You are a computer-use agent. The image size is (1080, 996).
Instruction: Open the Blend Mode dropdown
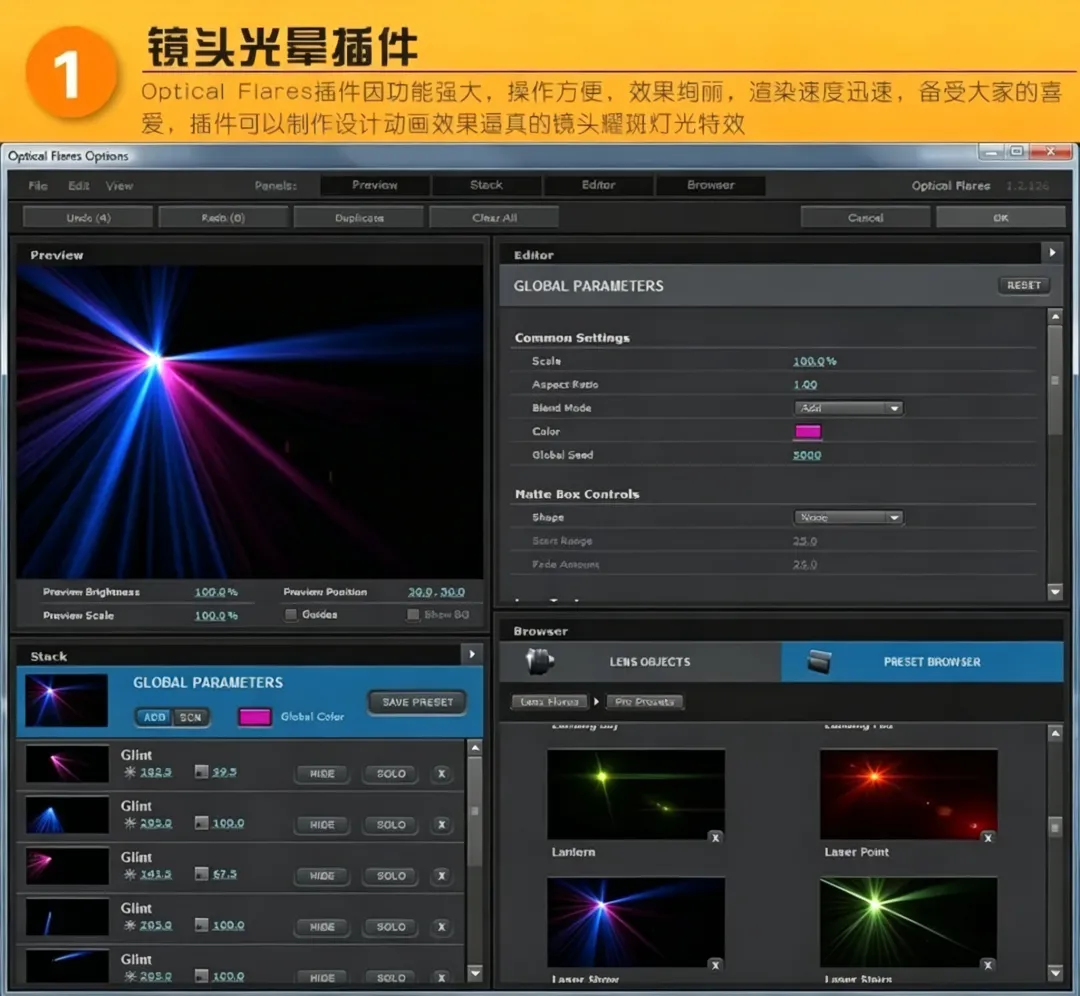(848, 408)
